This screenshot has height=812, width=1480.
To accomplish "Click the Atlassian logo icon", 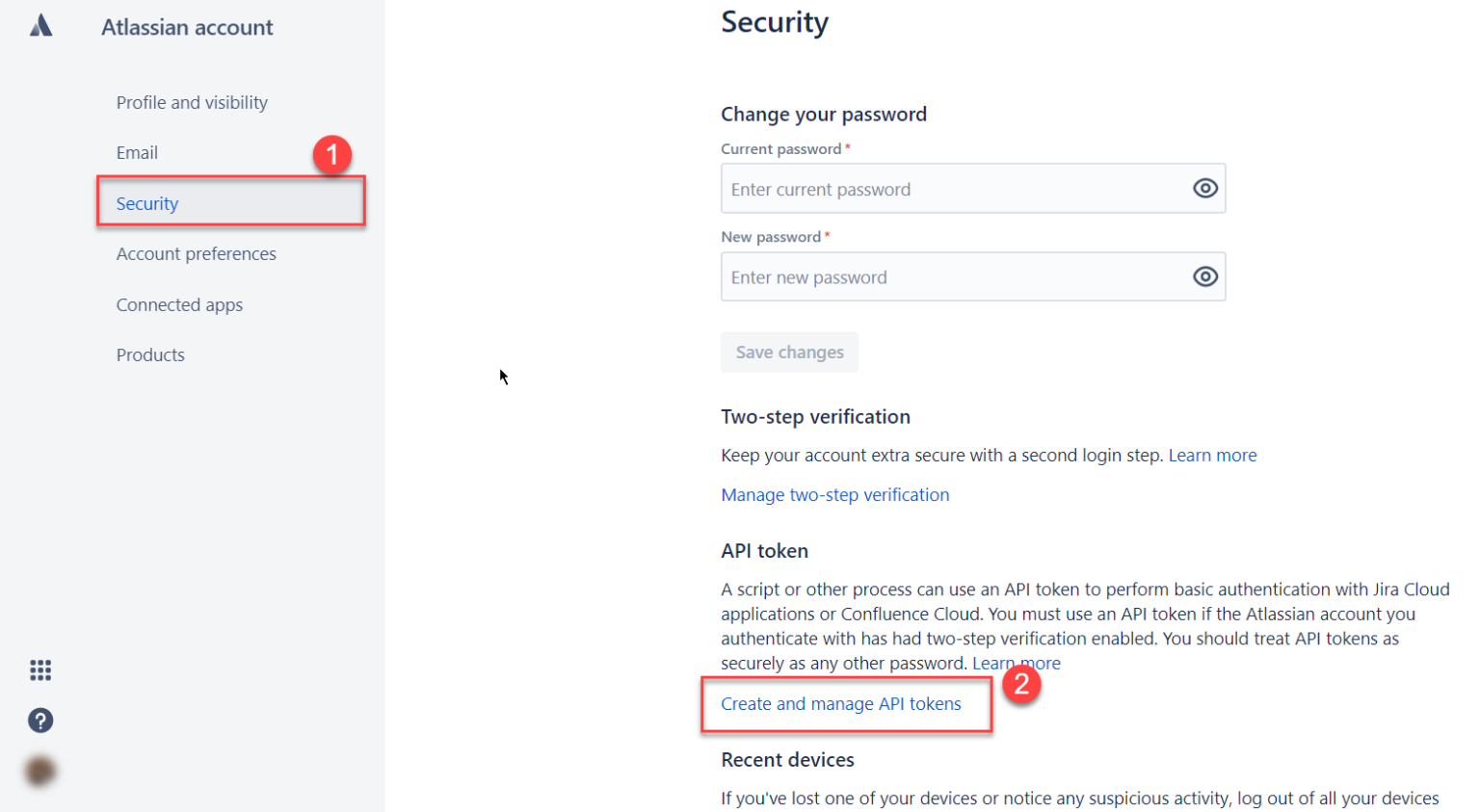I will coord(40,26).
